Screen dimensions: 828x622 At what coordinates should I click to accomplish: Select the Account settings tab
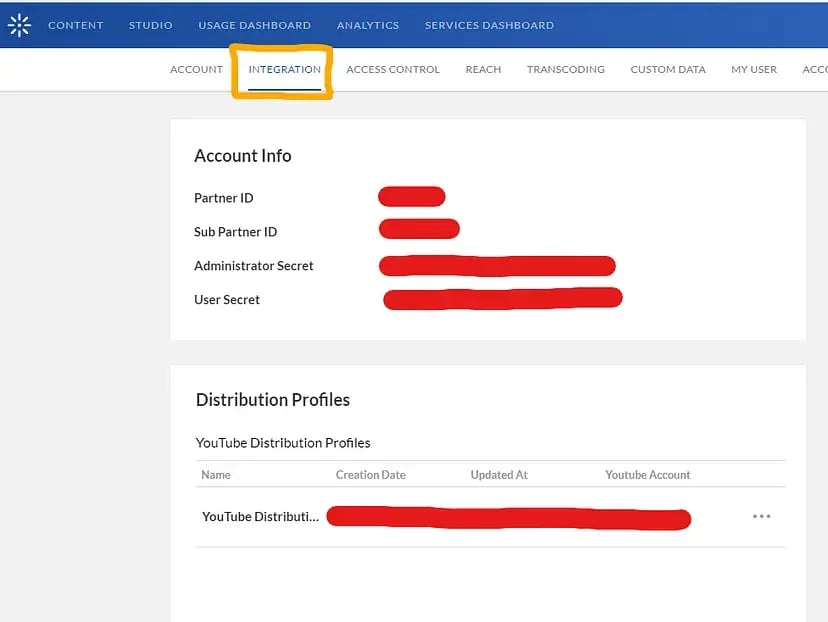coord(197,70)
